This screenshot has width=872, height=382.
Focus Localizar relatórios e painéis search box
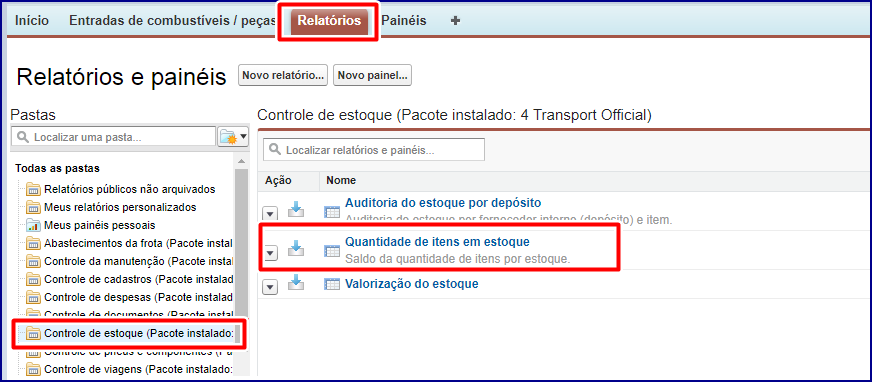tap(374, 150)
